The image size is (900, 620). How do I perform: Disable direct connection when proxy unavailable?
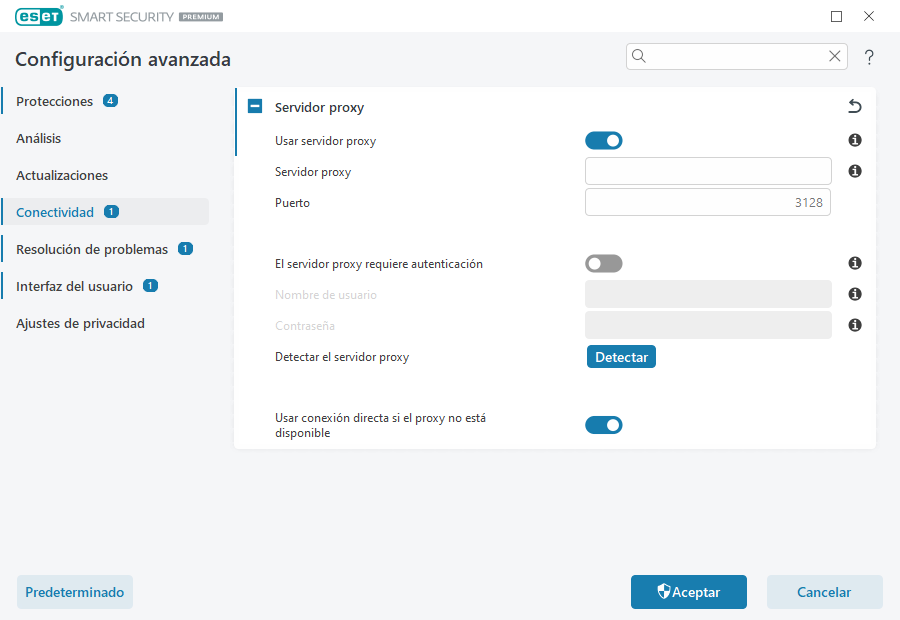point(604,424)
